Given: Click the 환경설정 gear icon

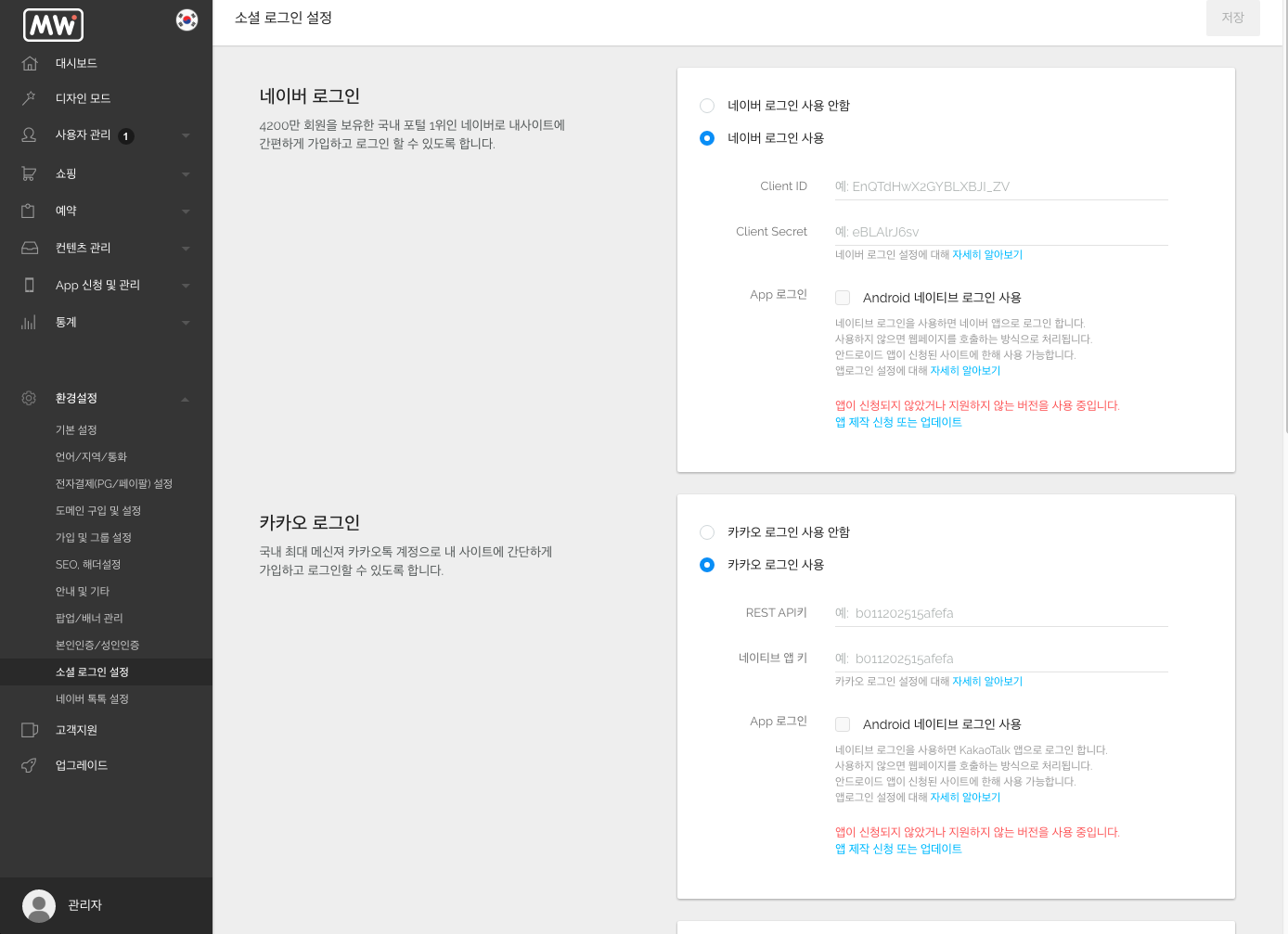Looking at the screenshot, I should coord(30,398).
